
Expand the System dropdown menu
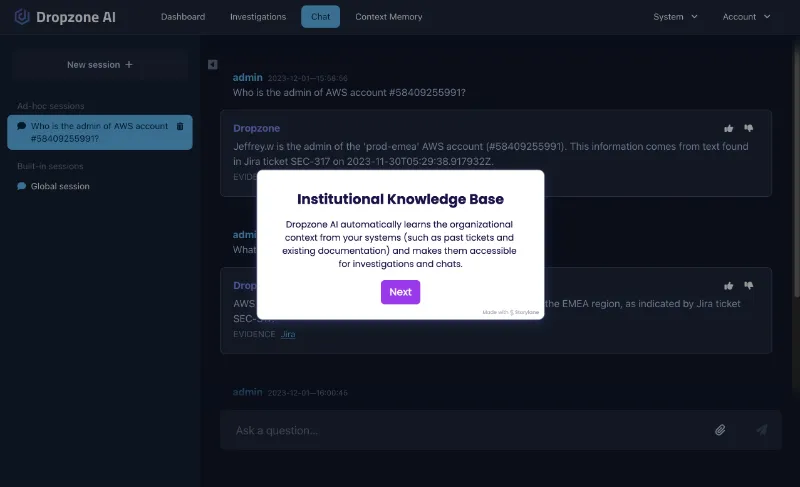(675, 17)
